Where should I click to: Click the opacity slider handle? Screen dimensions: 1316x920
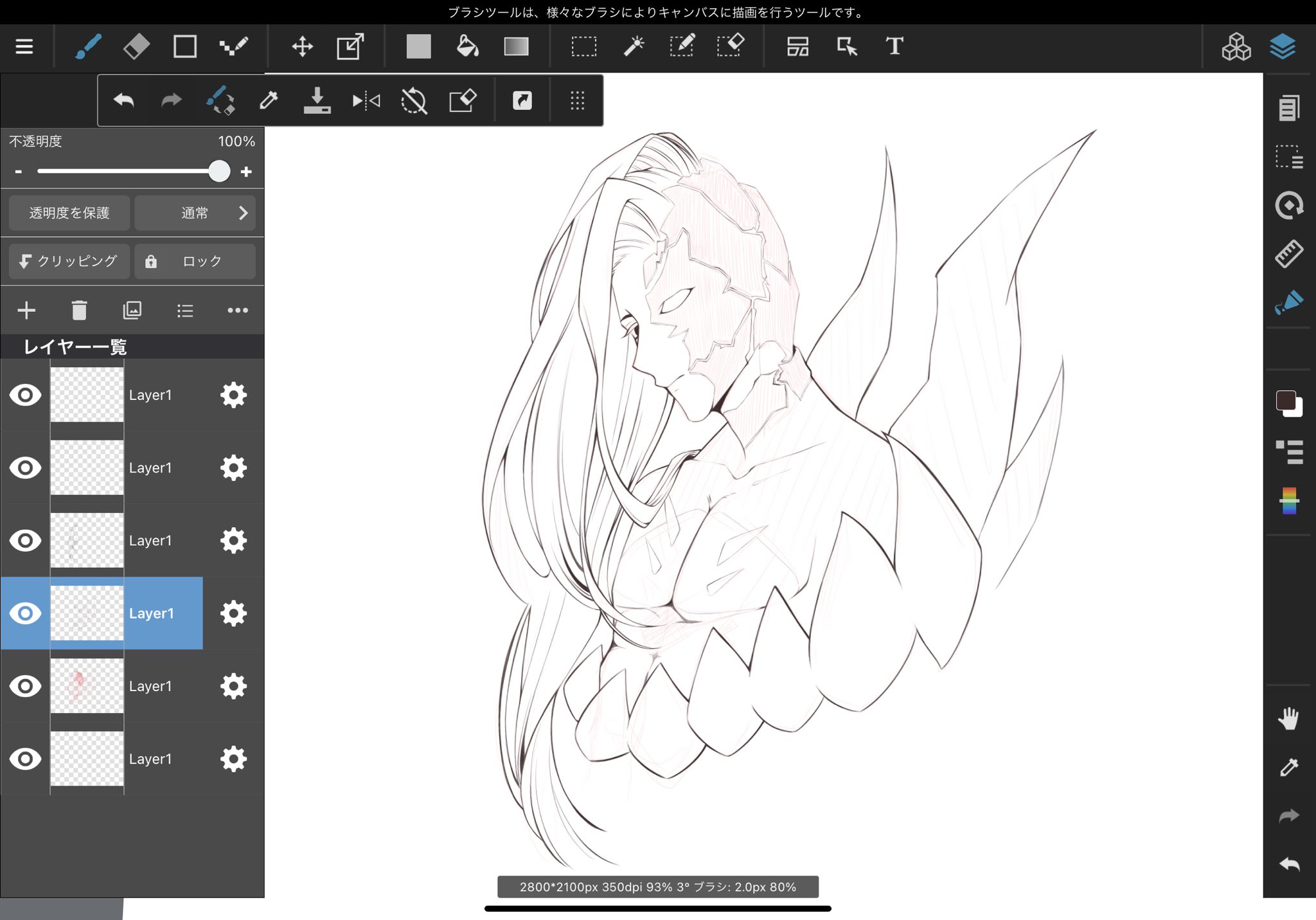pos(219,171)
